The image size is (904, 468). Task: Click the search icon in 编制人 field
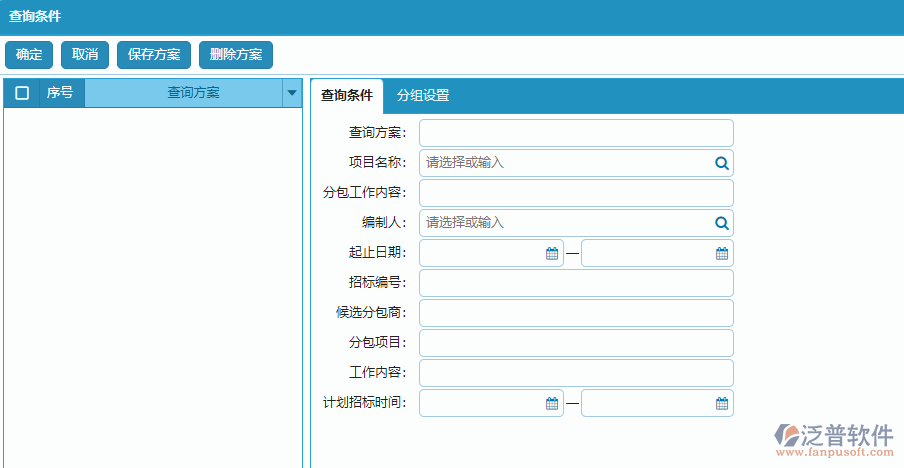pos(721,223)
